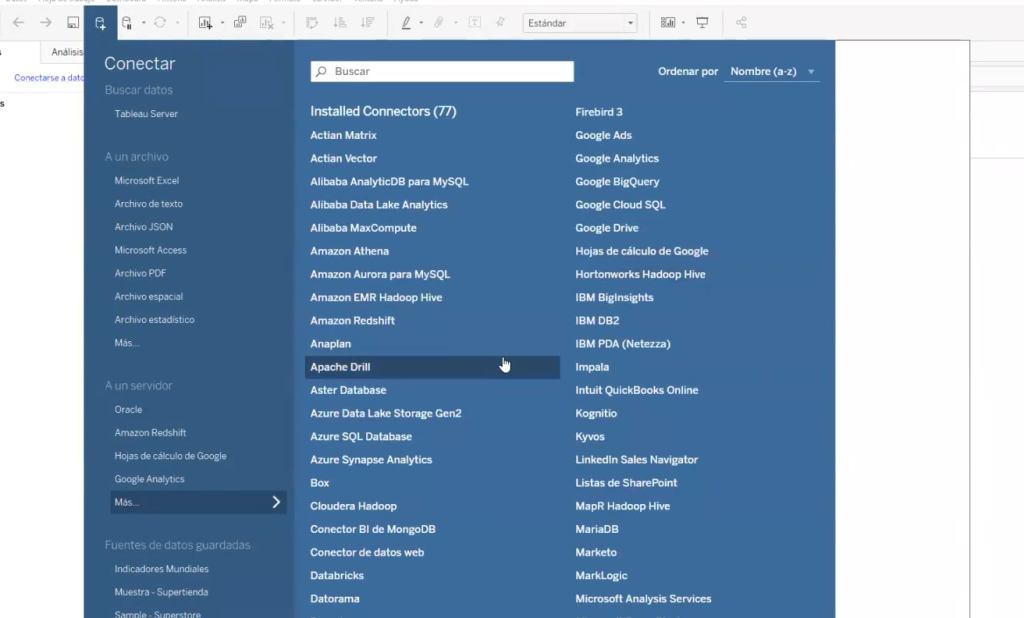
Task: Select Microsoft Analysis Services connector
Action: pyautogui.click(x=643, y=598)
